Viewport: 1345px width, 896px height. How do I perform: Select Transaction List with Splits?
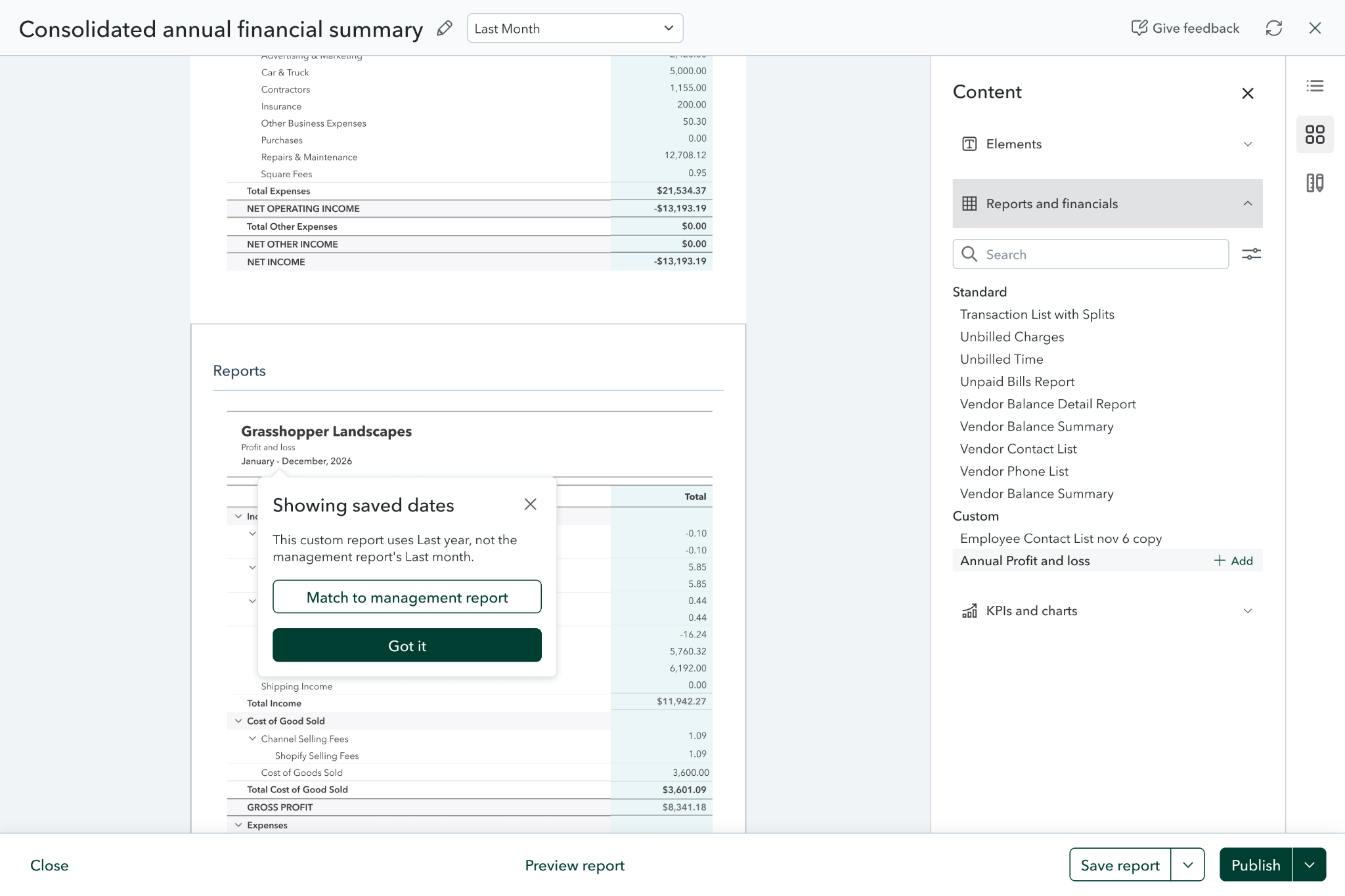point(1037,314)
